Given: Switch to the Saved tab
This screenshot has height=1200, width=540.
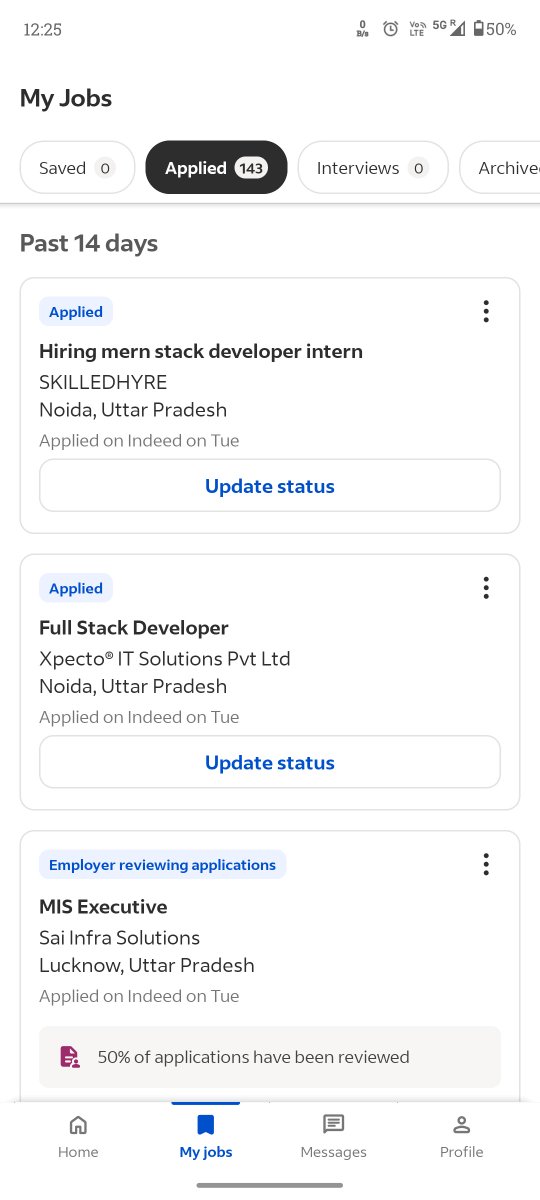Looking at the screenshot, I should click(77, 168).
